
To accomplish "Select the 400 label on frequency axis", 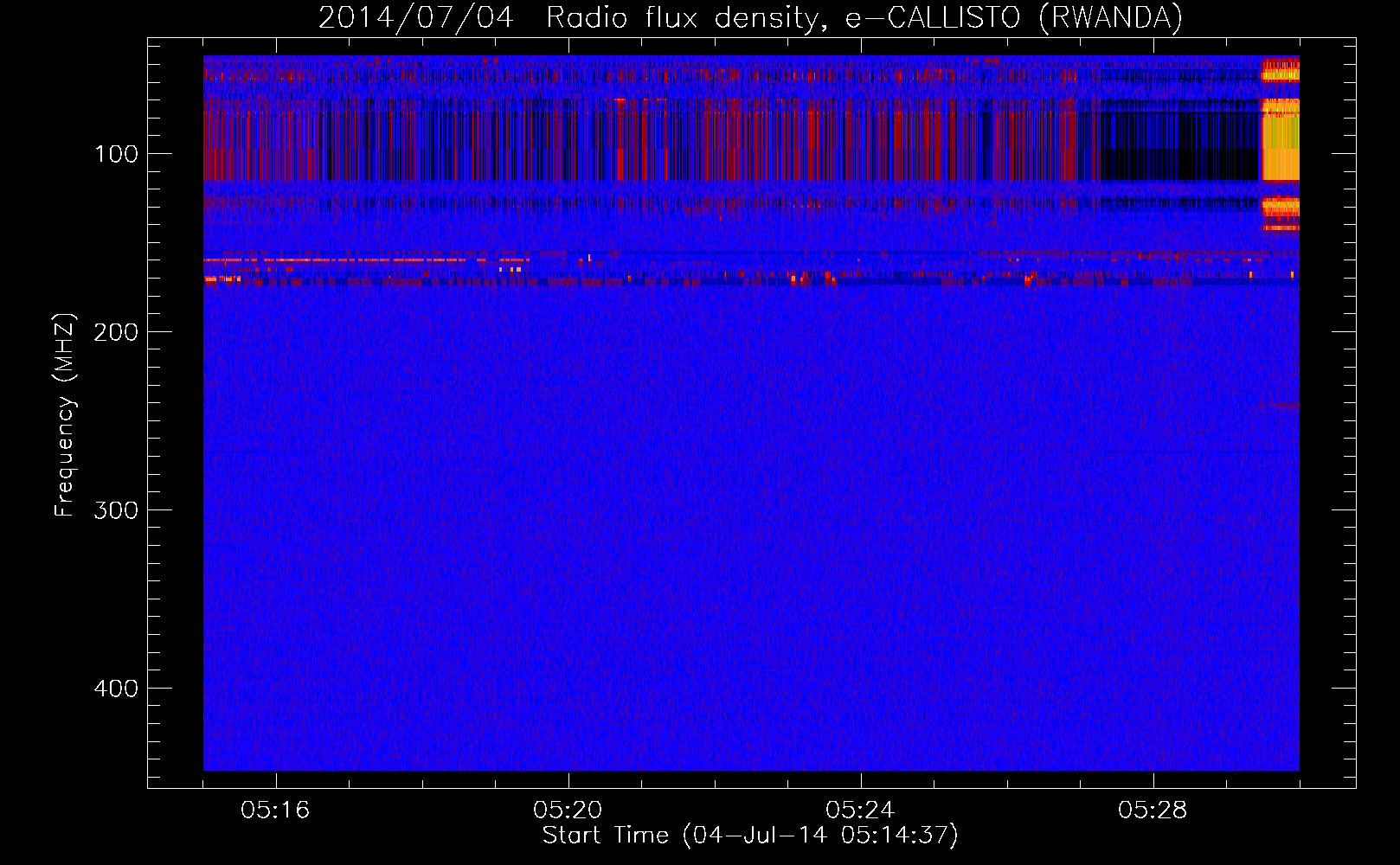I will (x=116, y=689).
